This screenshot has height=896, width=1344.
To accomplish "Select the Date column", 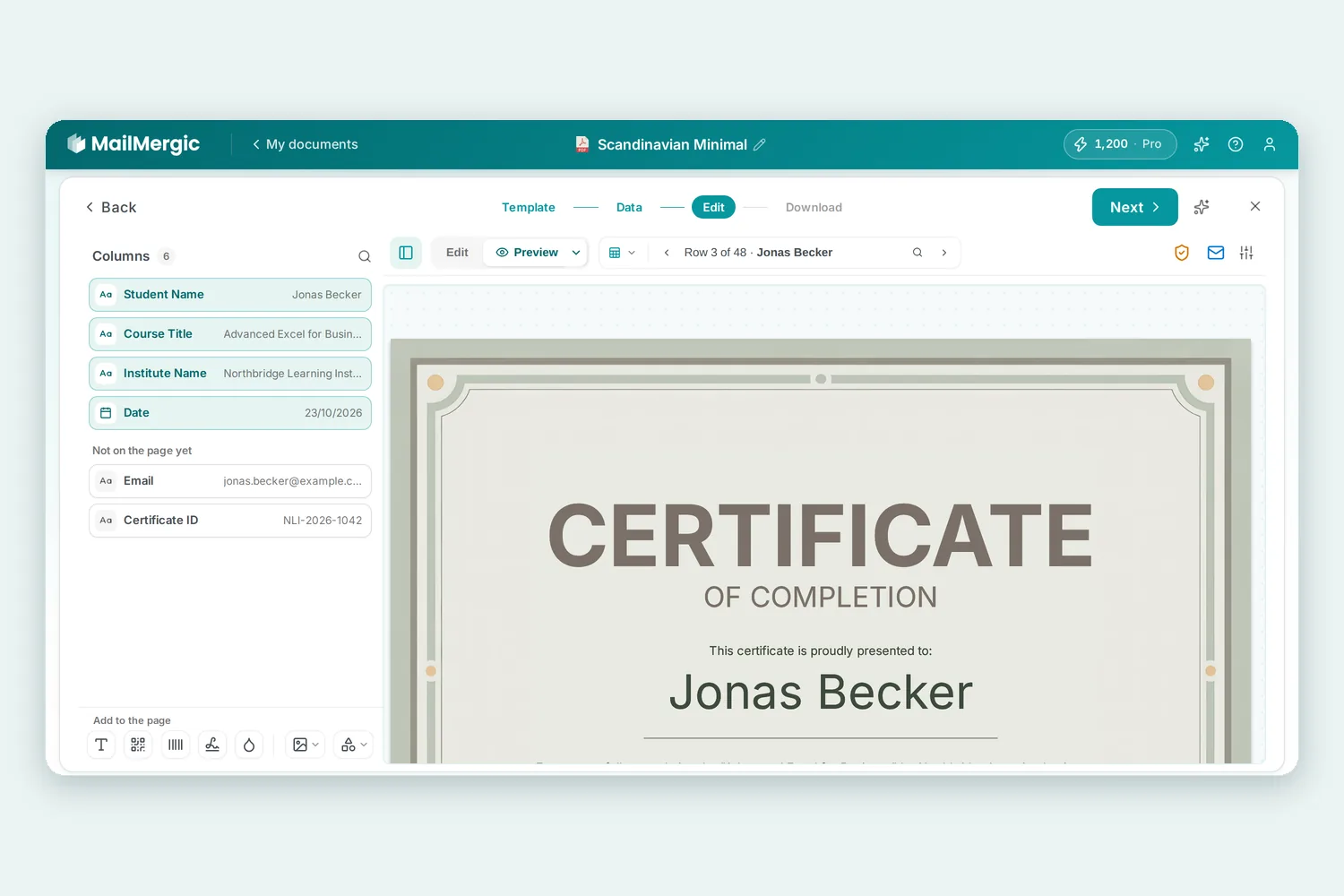I will [x=230, y=413].
